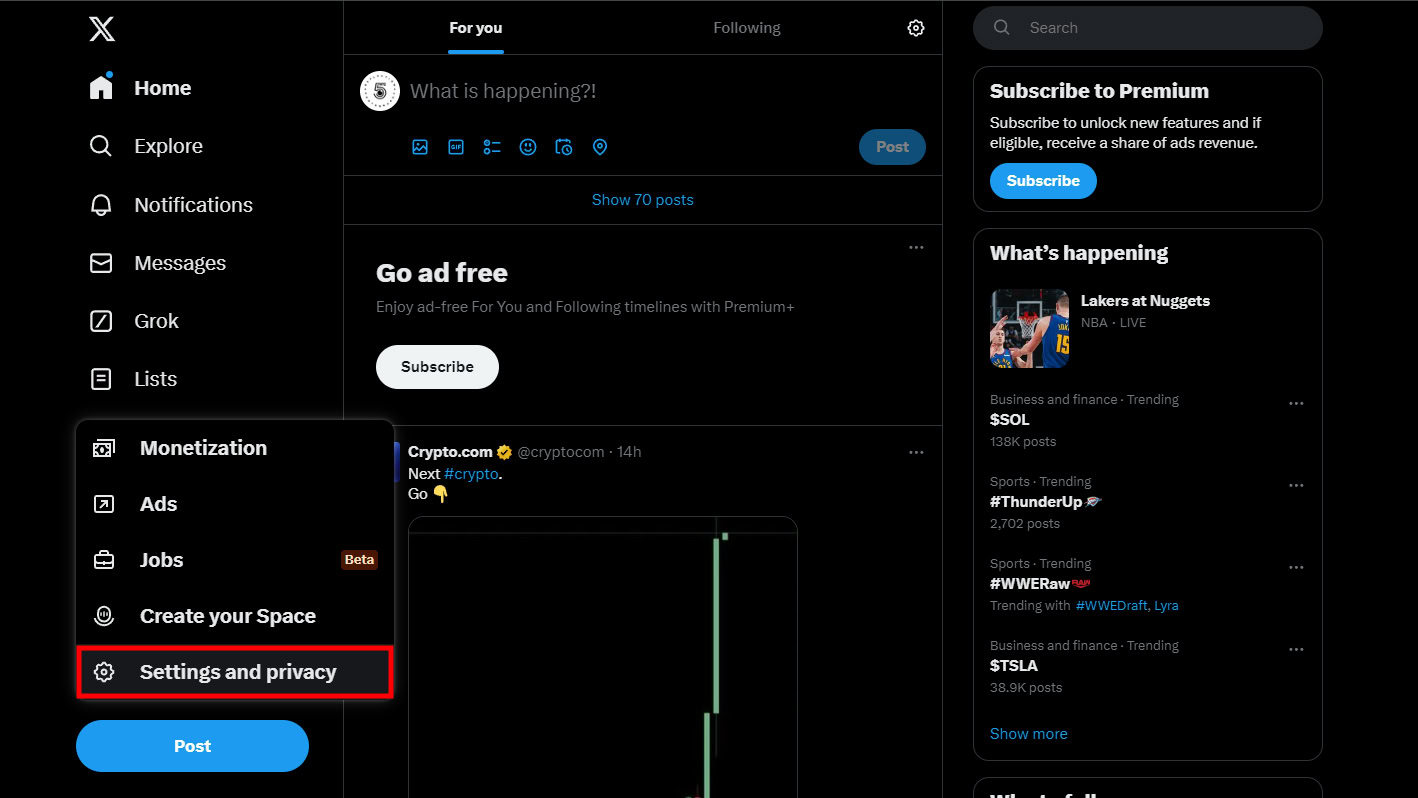Switch to the Following tab
Screen dimensions: 1418x798
click(746, 28)
